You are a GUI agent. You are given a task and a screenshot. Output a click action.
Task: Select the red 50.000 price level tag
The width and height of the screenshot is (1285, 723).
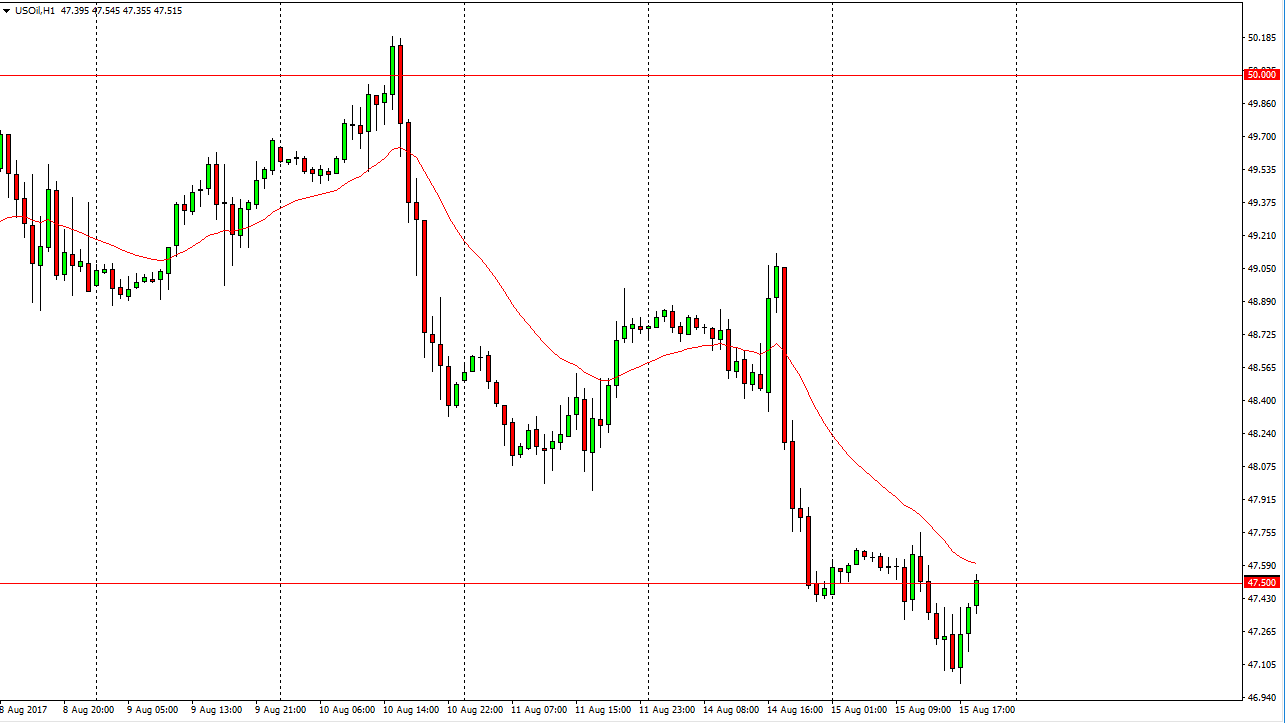[x=1260, y=75]
